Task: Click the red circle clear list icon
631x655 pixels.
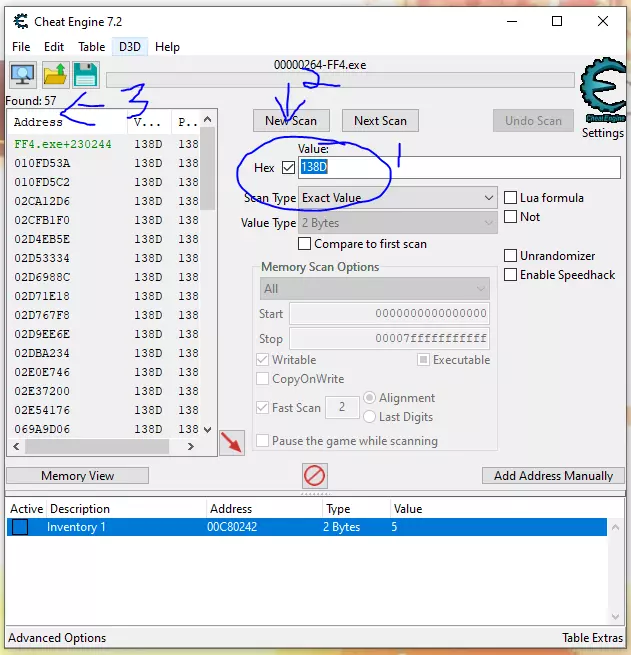Action: pos(314,476)
